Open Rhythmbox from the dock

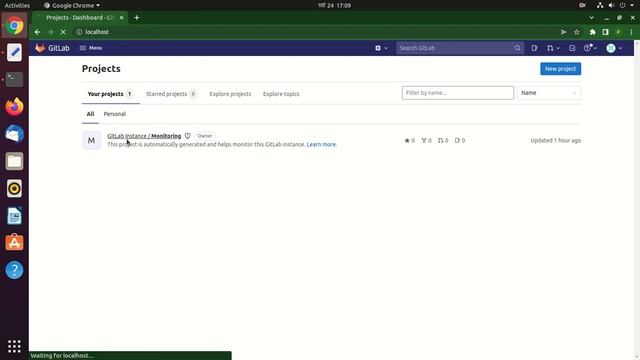pyautogui.click(x=14, y=189)
